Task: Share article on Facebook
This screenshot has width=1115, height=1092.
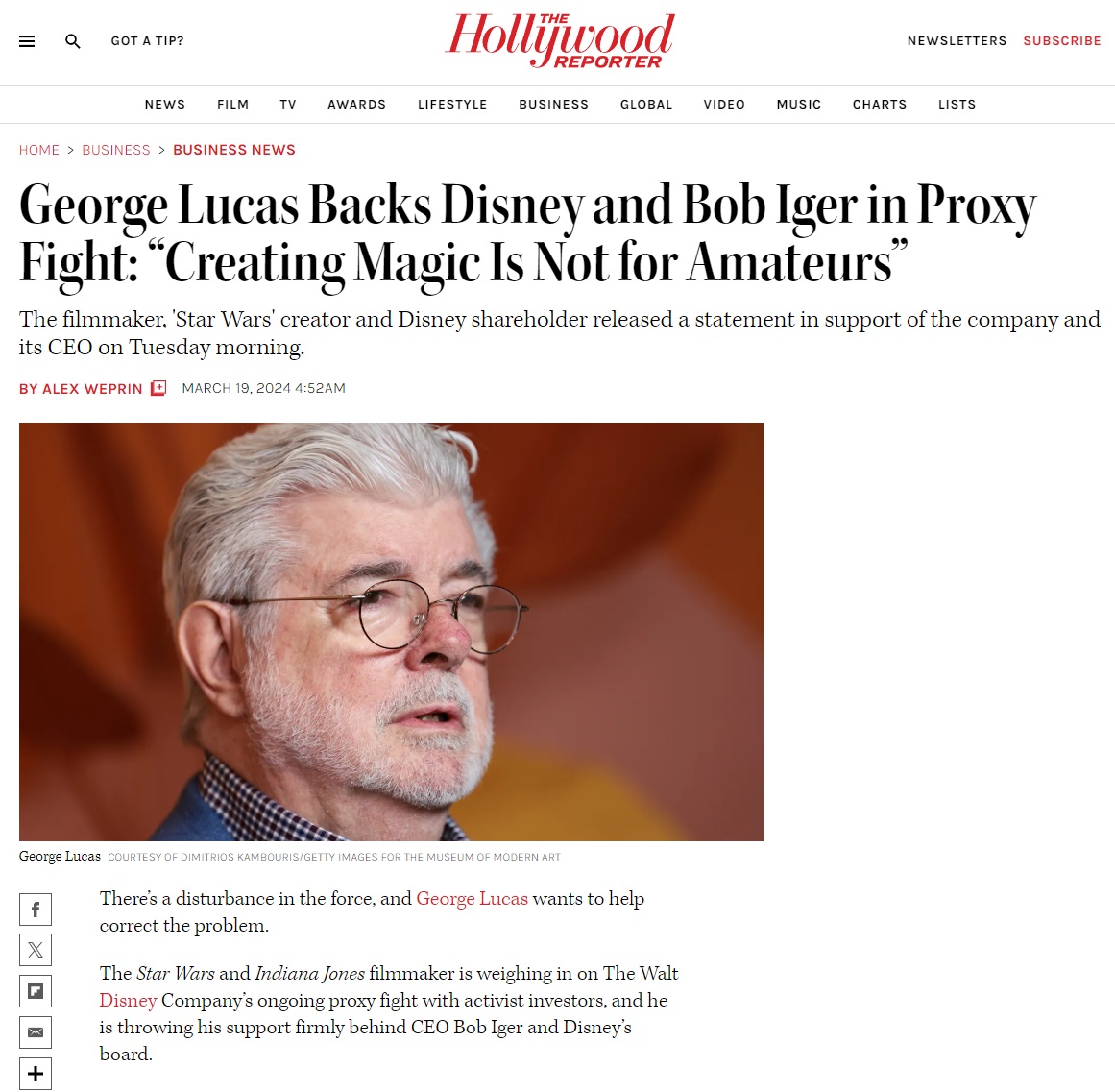Action: click(x=36, y=910)
